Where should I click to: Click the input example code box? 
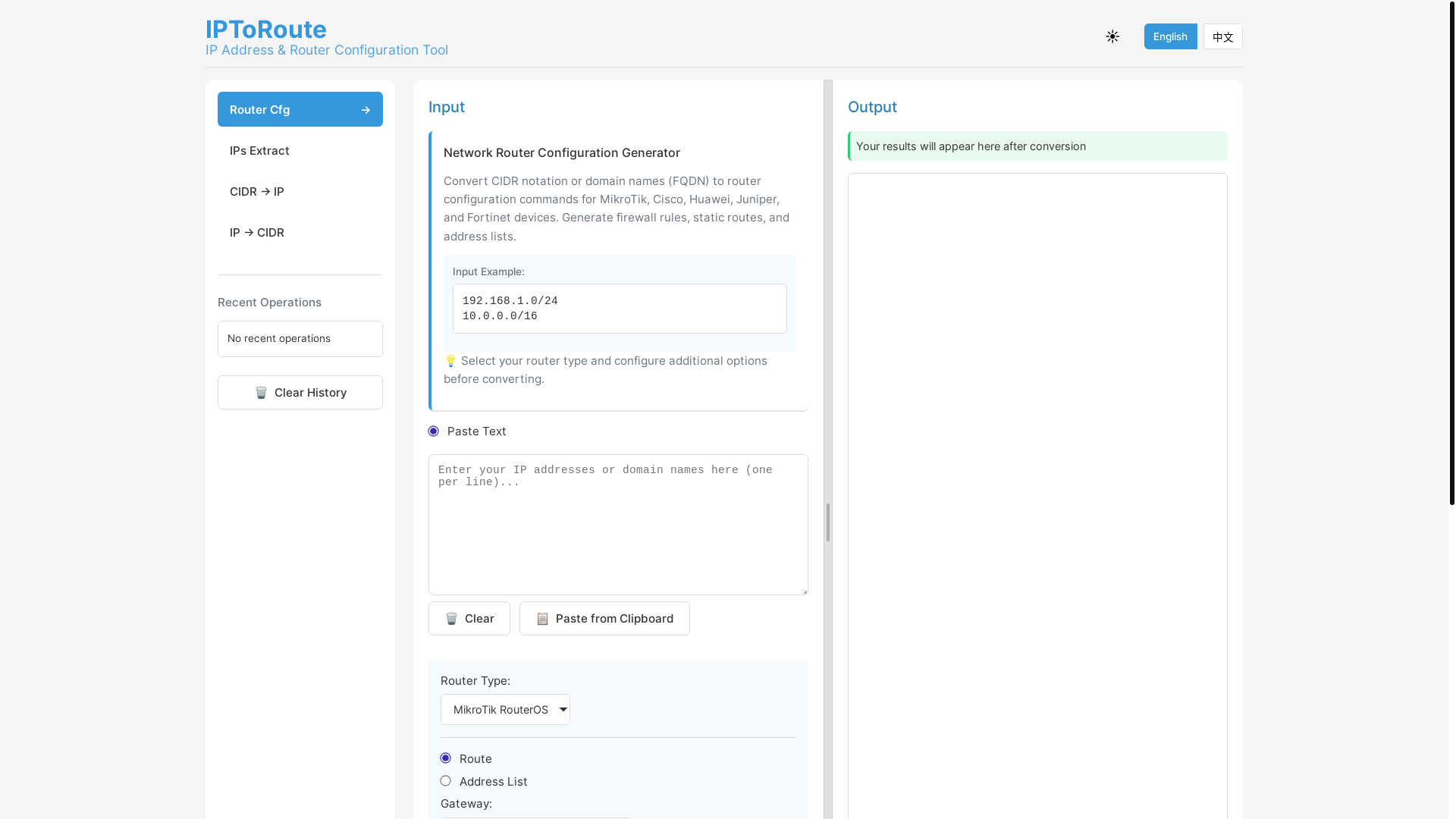point(620,309)
